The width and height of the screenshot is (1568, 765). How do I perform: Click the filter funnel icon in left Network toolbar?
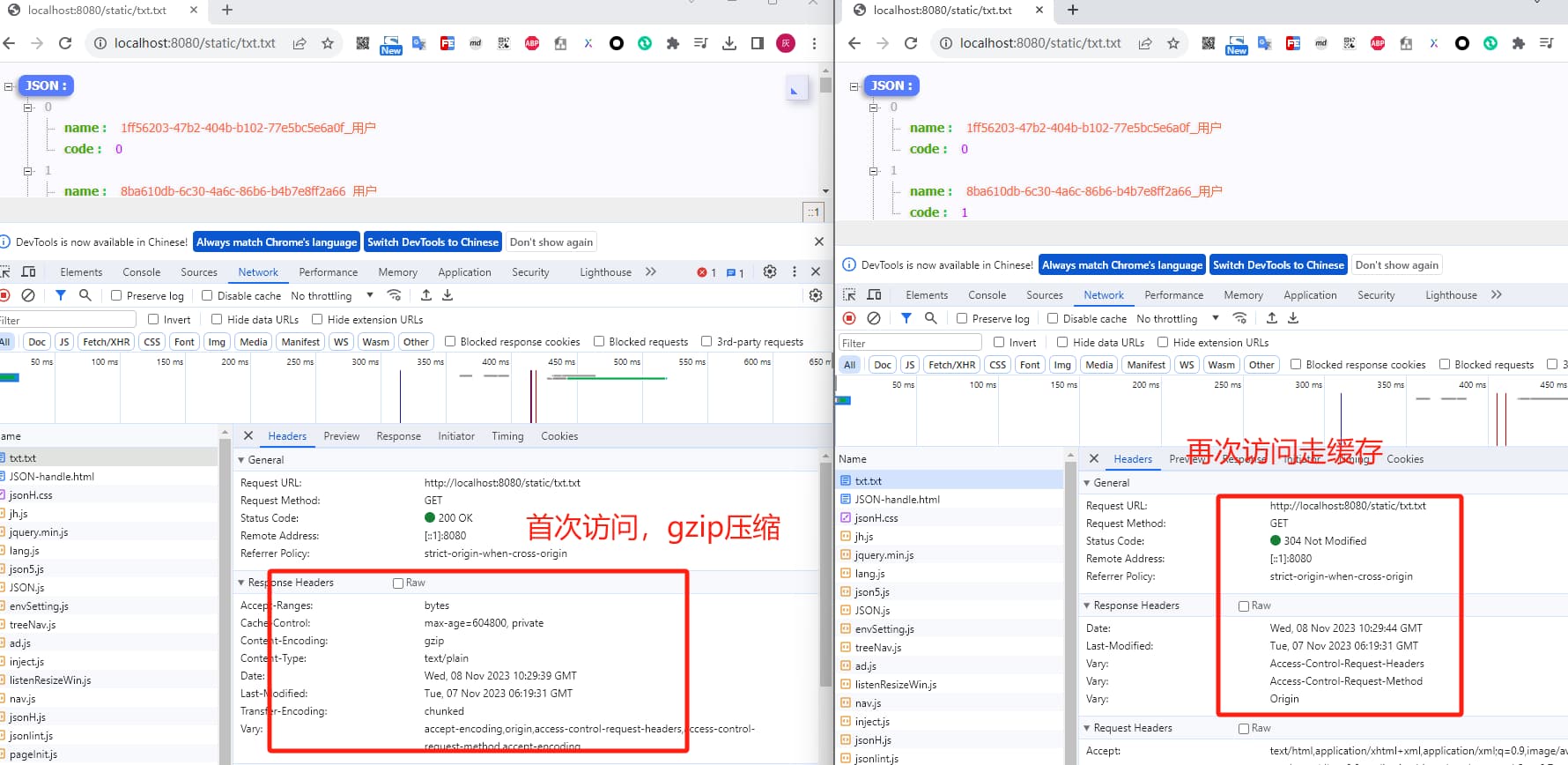coord(60,295)
